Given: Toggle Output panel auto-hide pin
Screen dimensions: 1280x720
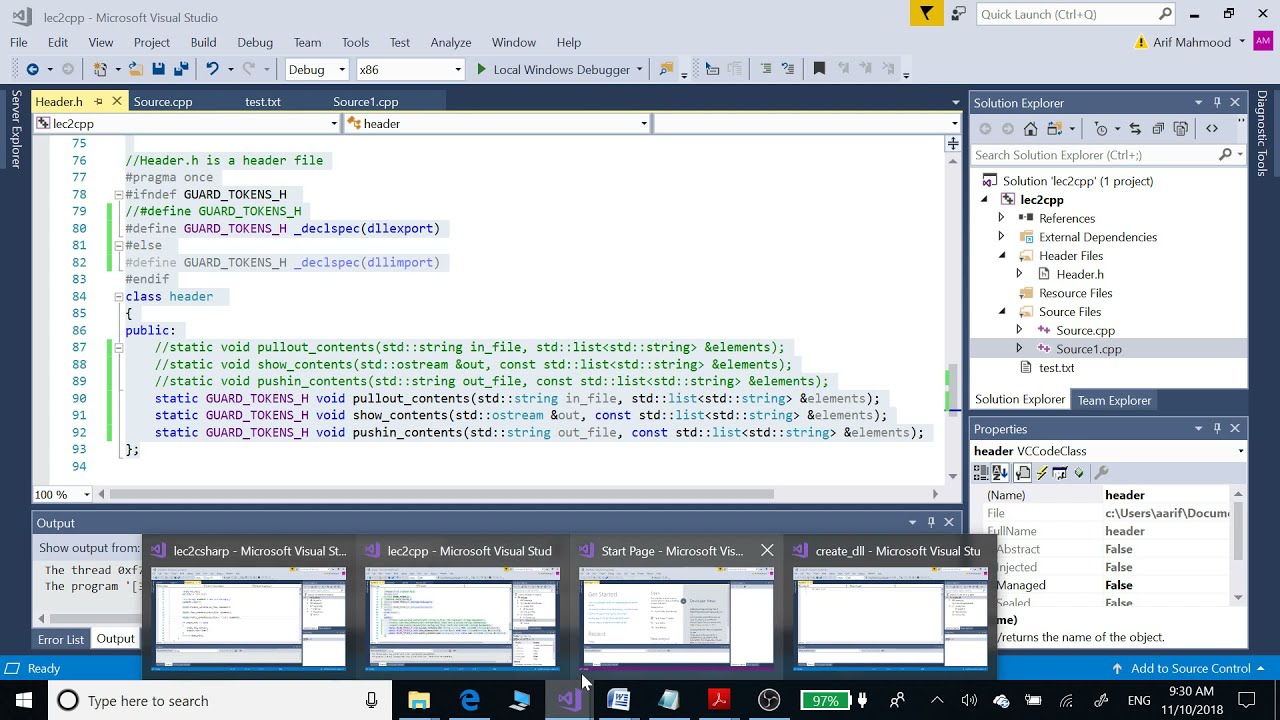Looking at the screenshot, I should pyautogui.click(x=931, y=522).
